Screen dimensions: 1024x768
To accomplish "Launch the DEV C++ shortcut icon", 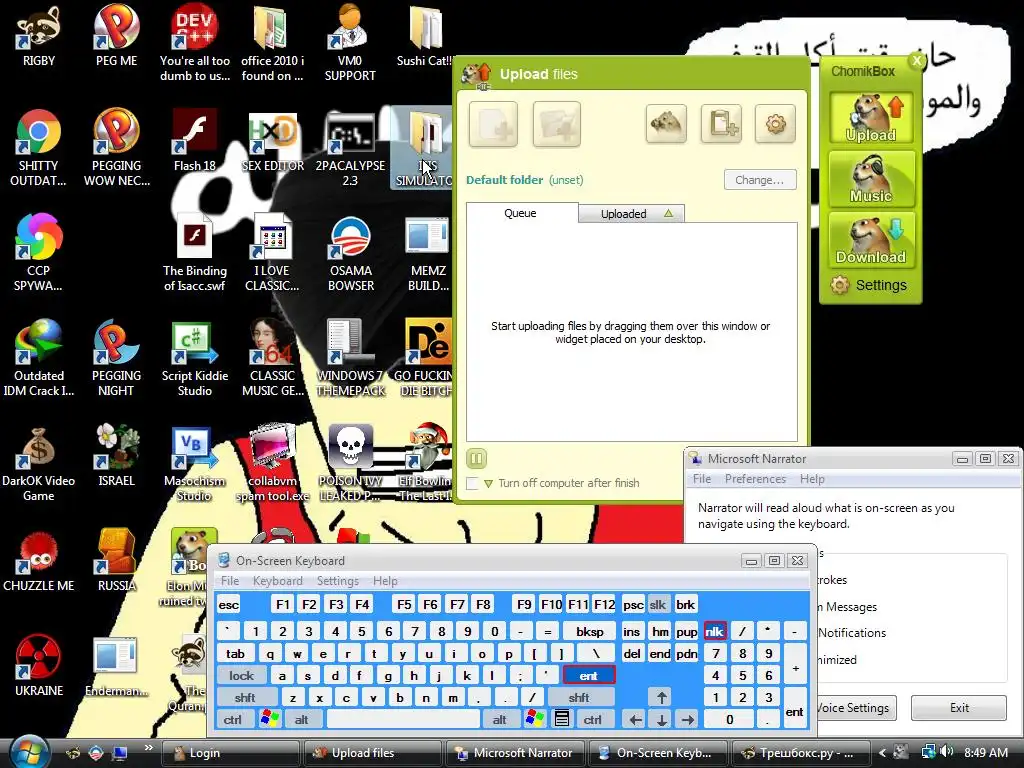I will [194, 27].
